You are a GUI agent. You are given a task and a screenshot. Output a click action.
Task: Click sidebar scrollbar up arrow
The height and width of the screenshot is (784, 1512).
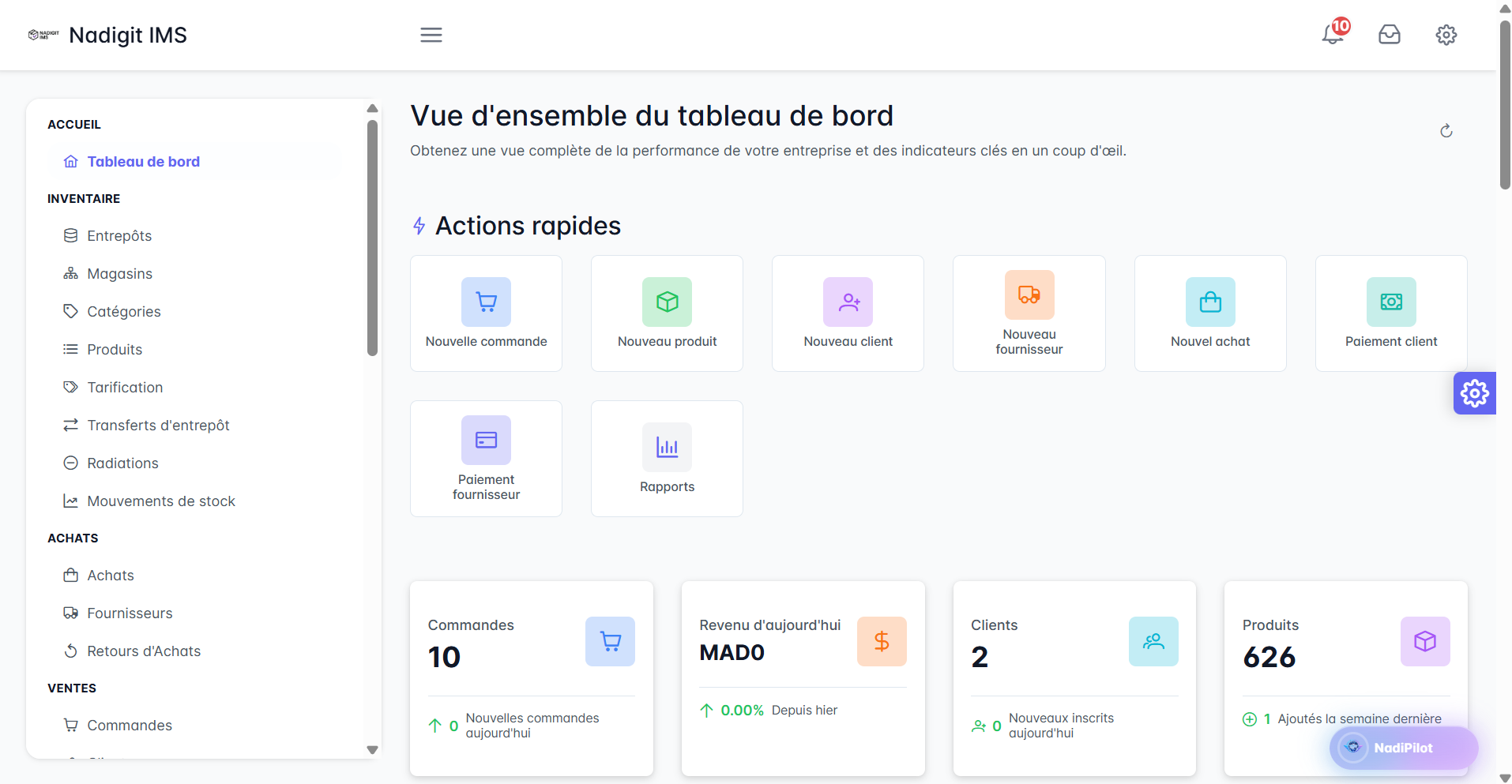(372, 108)
